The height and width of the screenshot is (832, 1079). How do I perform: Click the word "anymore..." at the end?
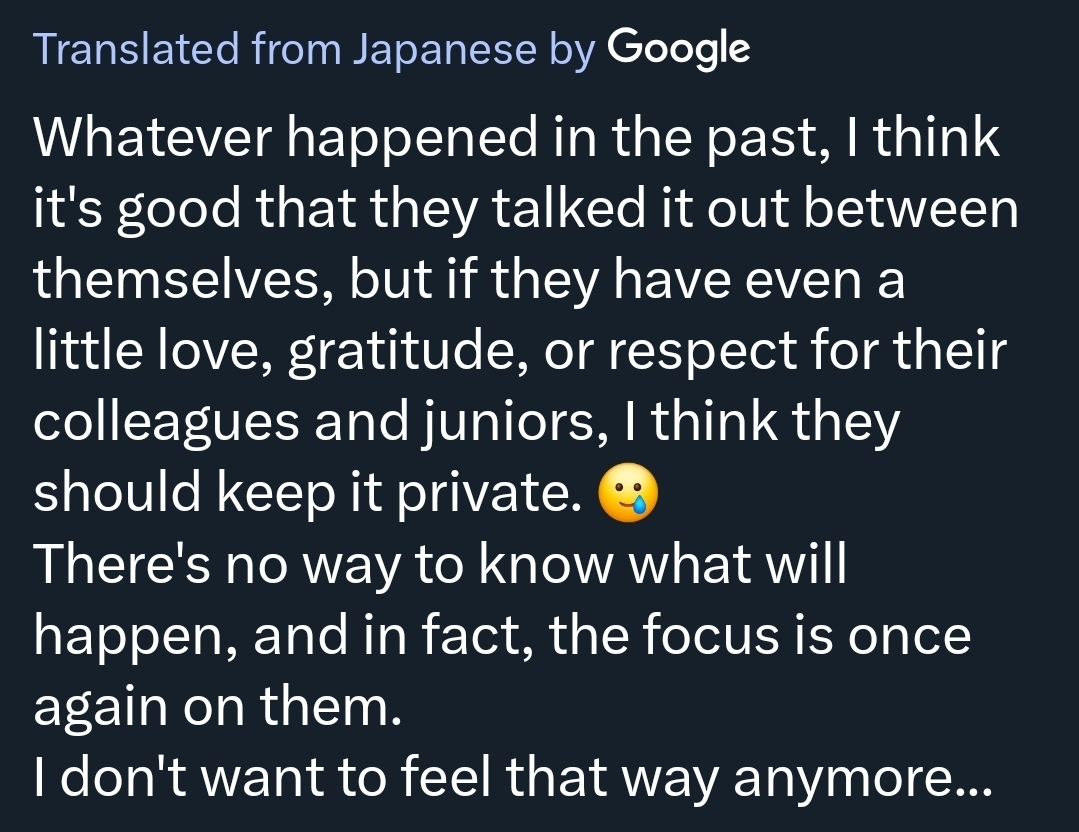(x=862, y=780)
